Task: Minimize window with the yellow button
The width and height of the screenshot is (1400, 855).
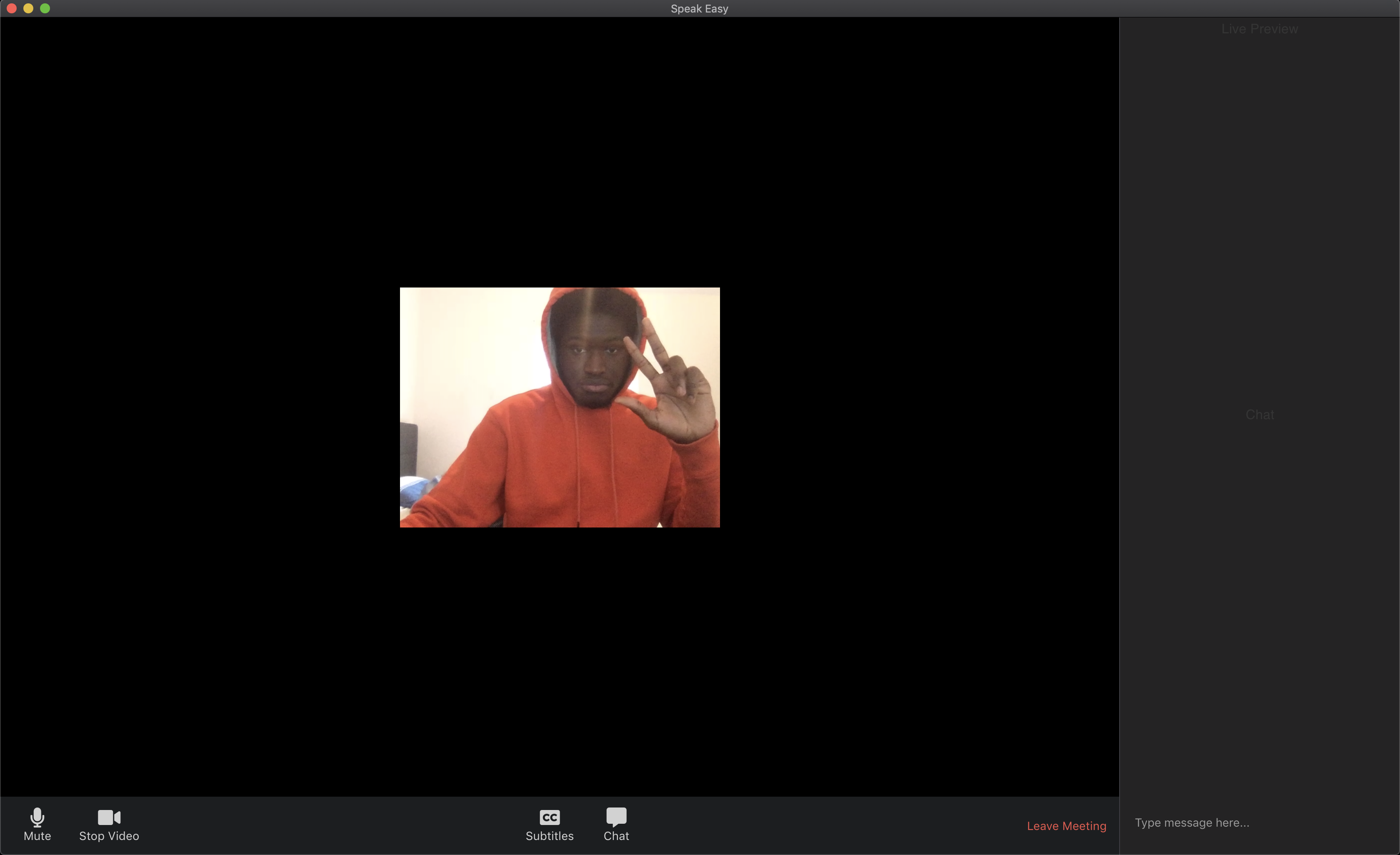Action: pos(28,8)
